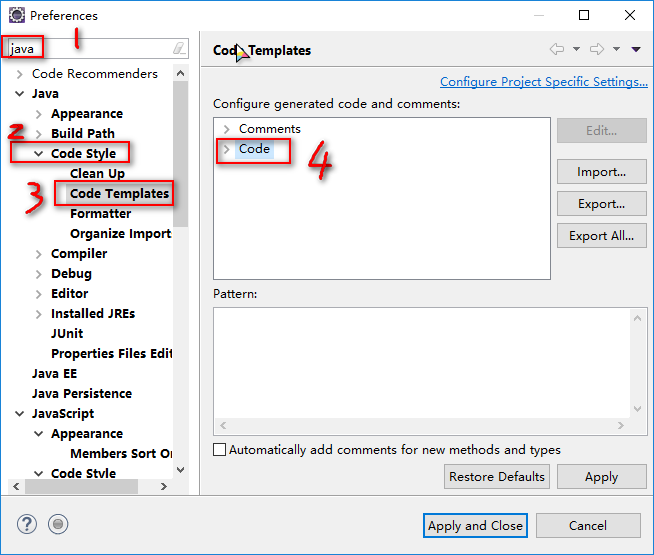Expand the Comments templates group
The image size is (654, 555).
(x=226, y=129)
